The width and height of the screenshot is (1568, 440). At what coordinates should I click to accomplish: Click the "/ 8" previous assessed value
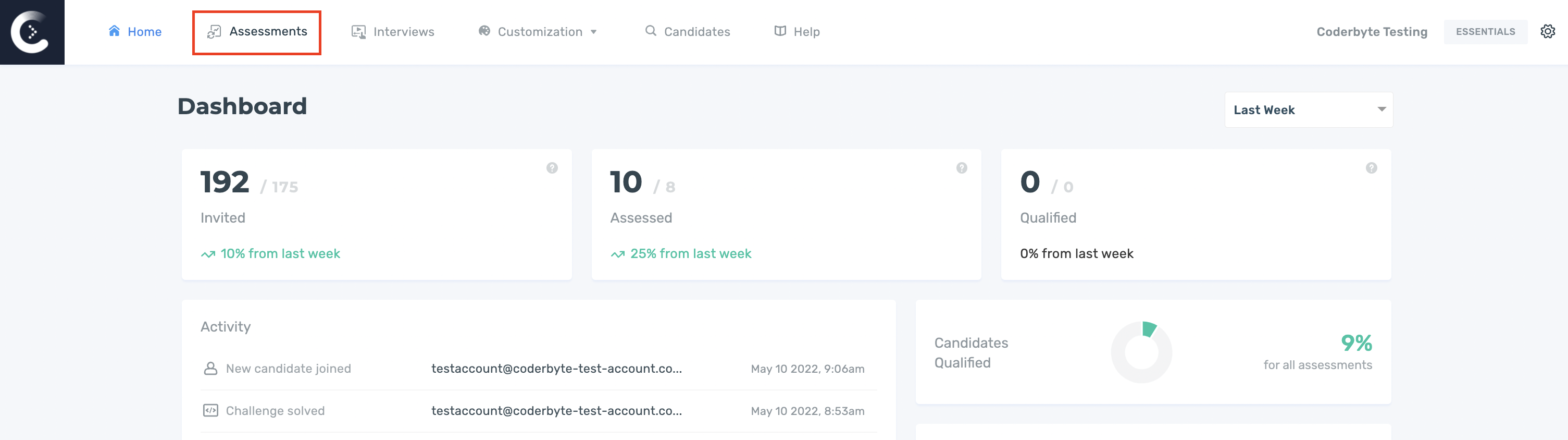[x=664, y=187]
